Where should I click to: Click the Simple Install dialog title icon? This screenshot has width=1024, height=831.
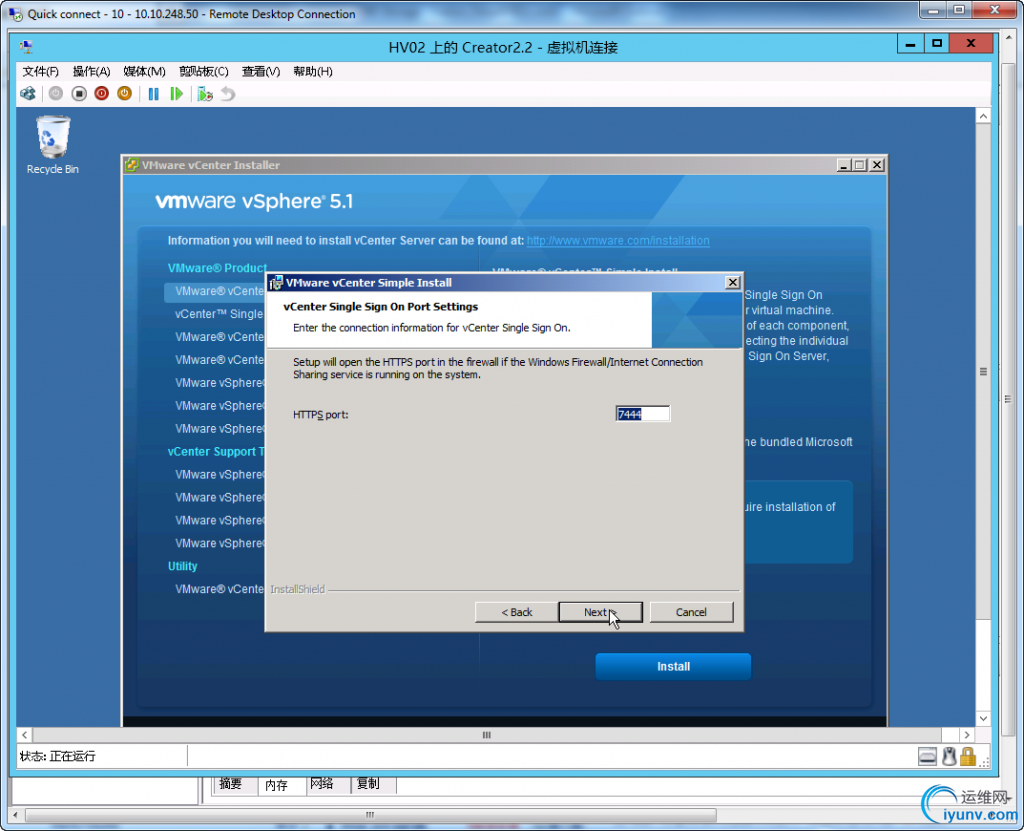tap(276, 282)
